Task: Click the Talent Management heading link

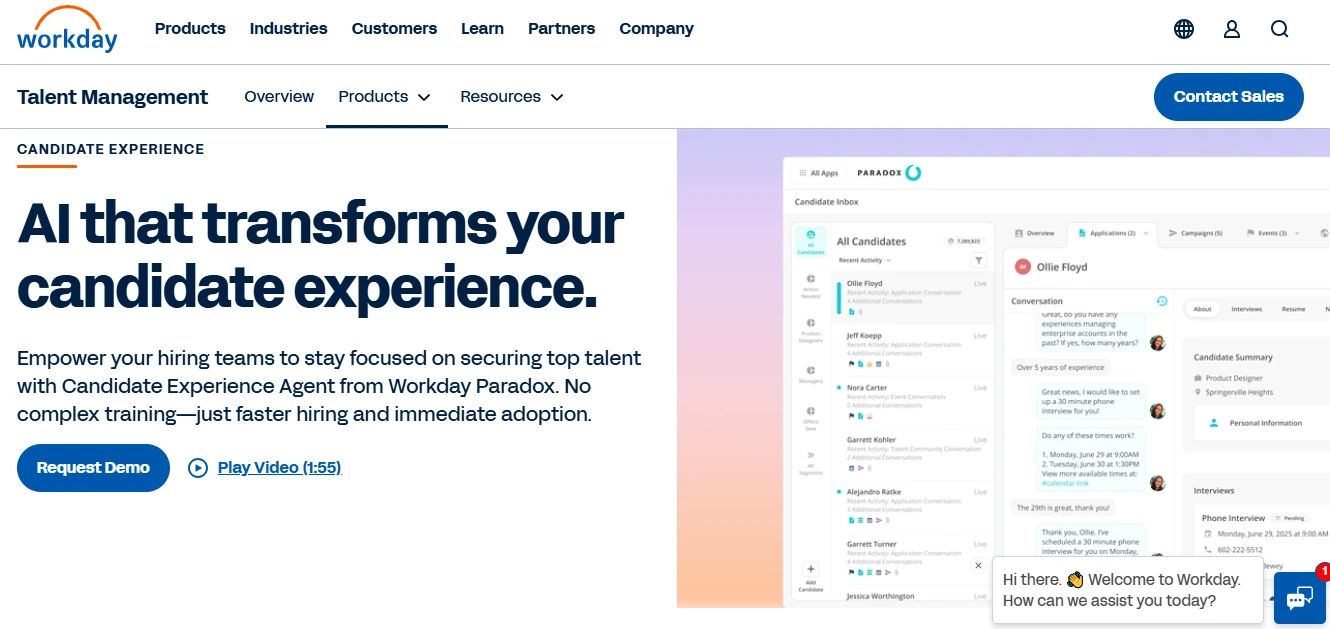Action: (x=113, y=97)
